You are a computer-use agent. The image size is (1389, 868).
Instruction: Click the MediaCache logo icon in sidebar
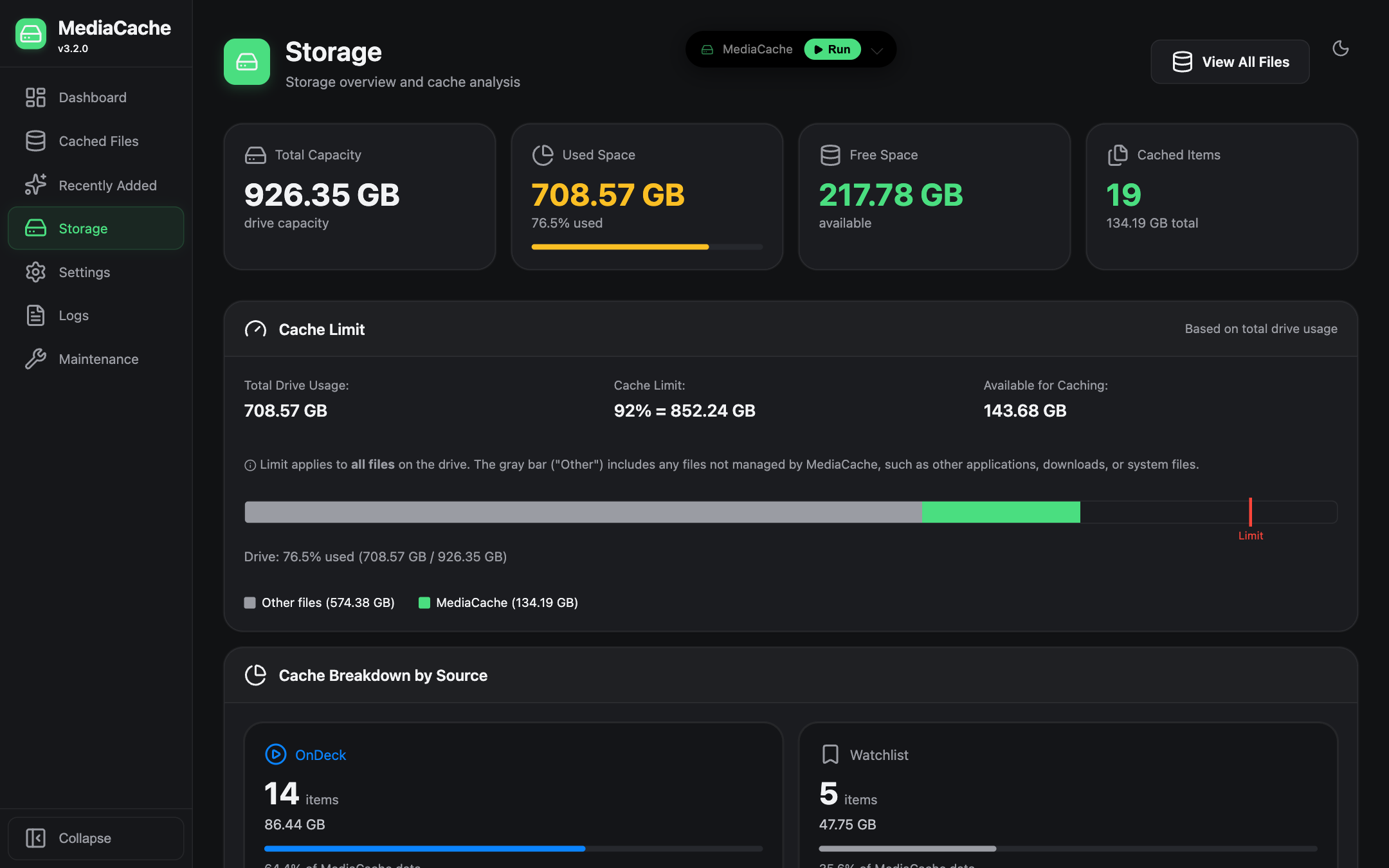(31, 34)
